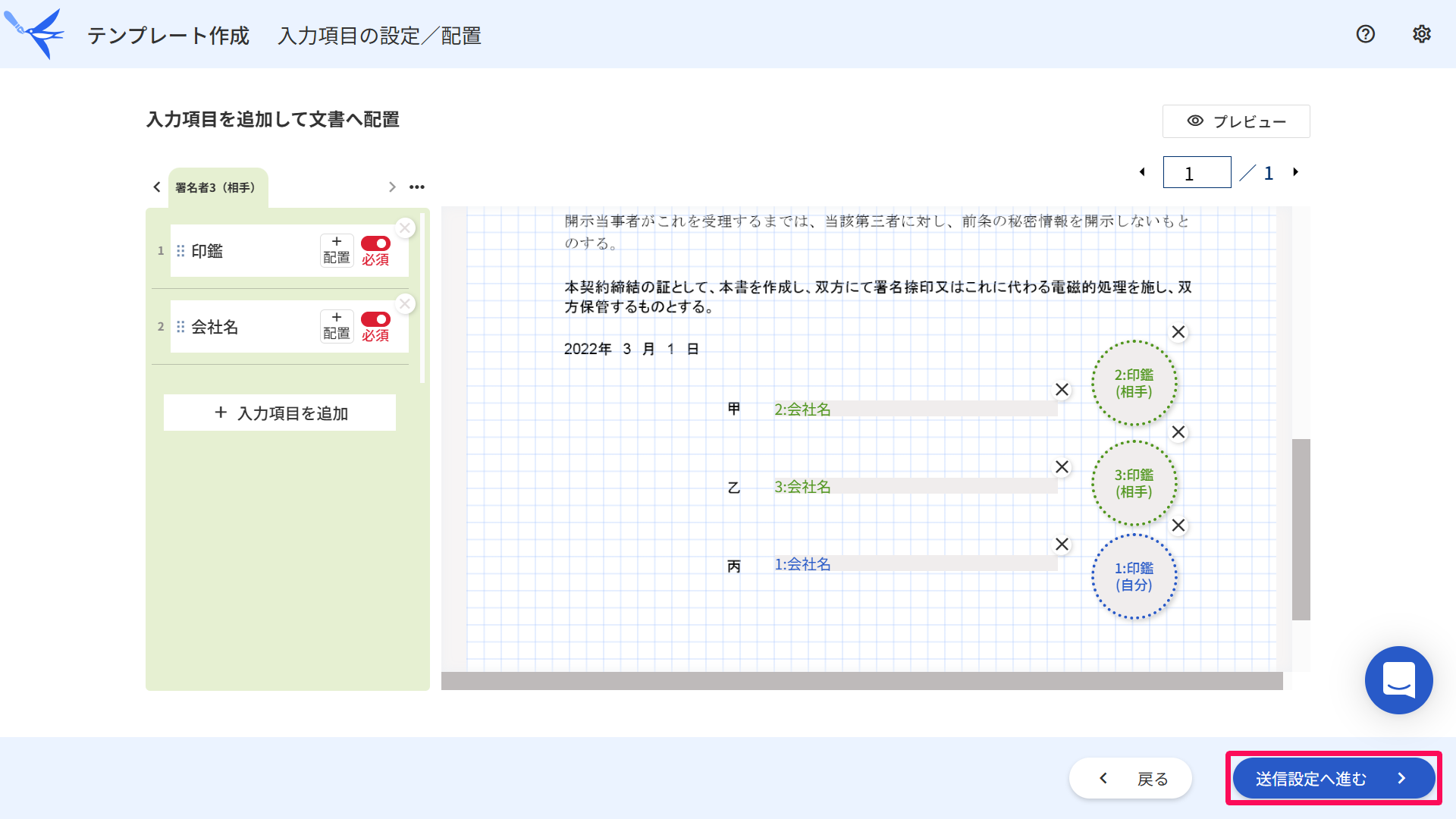Click the 印鑑 item label
The image size is (1456, 819).
click(207, 251)
